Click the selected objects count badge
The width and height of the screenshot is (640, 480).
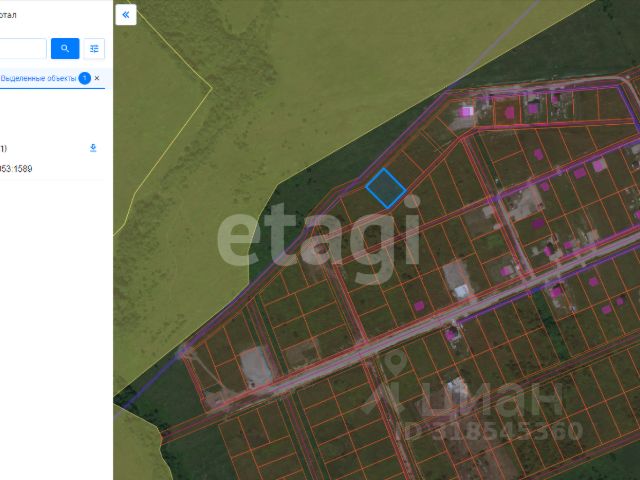84,78
